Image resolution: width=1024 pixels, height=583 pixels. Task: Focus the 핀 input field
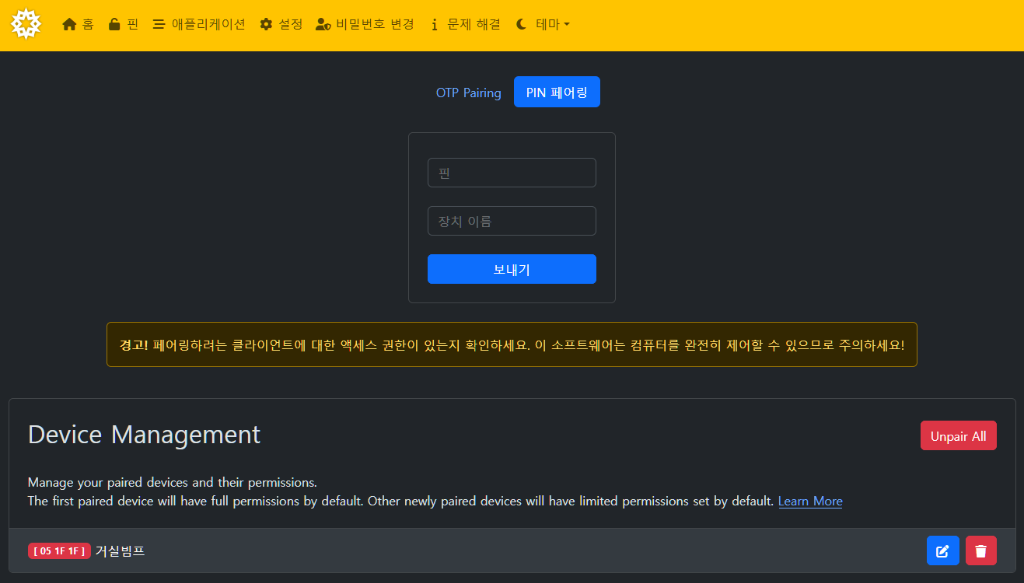click(511, 173)
